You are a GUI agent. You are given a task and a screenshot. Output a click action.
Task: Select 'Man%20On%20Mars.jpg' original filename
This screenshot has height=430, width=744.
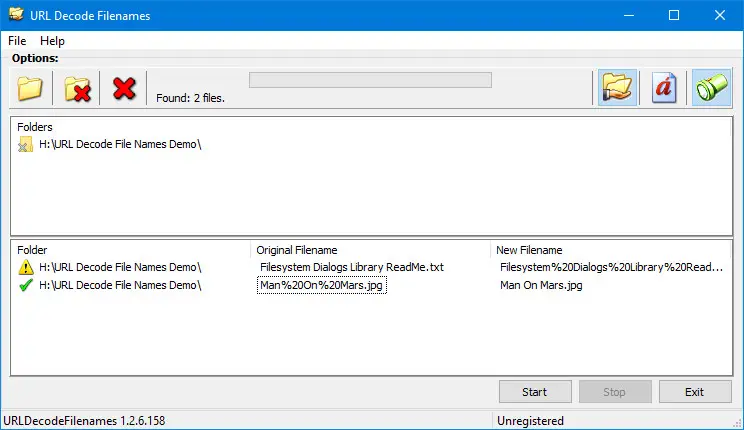point(322,285)
